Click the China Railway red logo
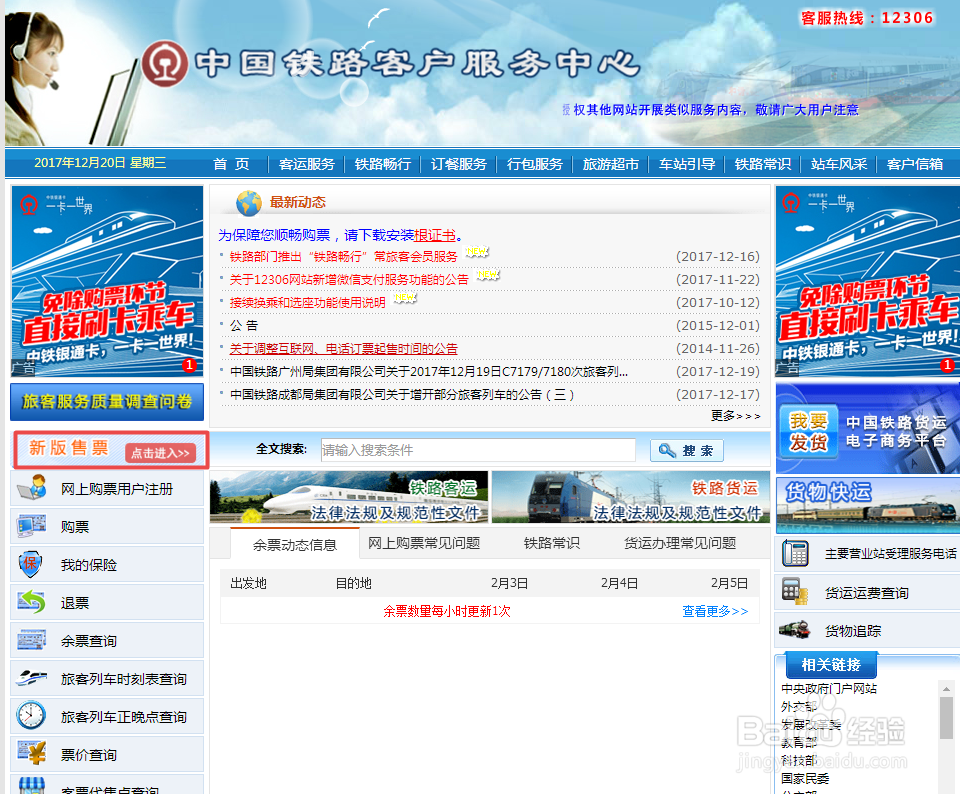 165,64
